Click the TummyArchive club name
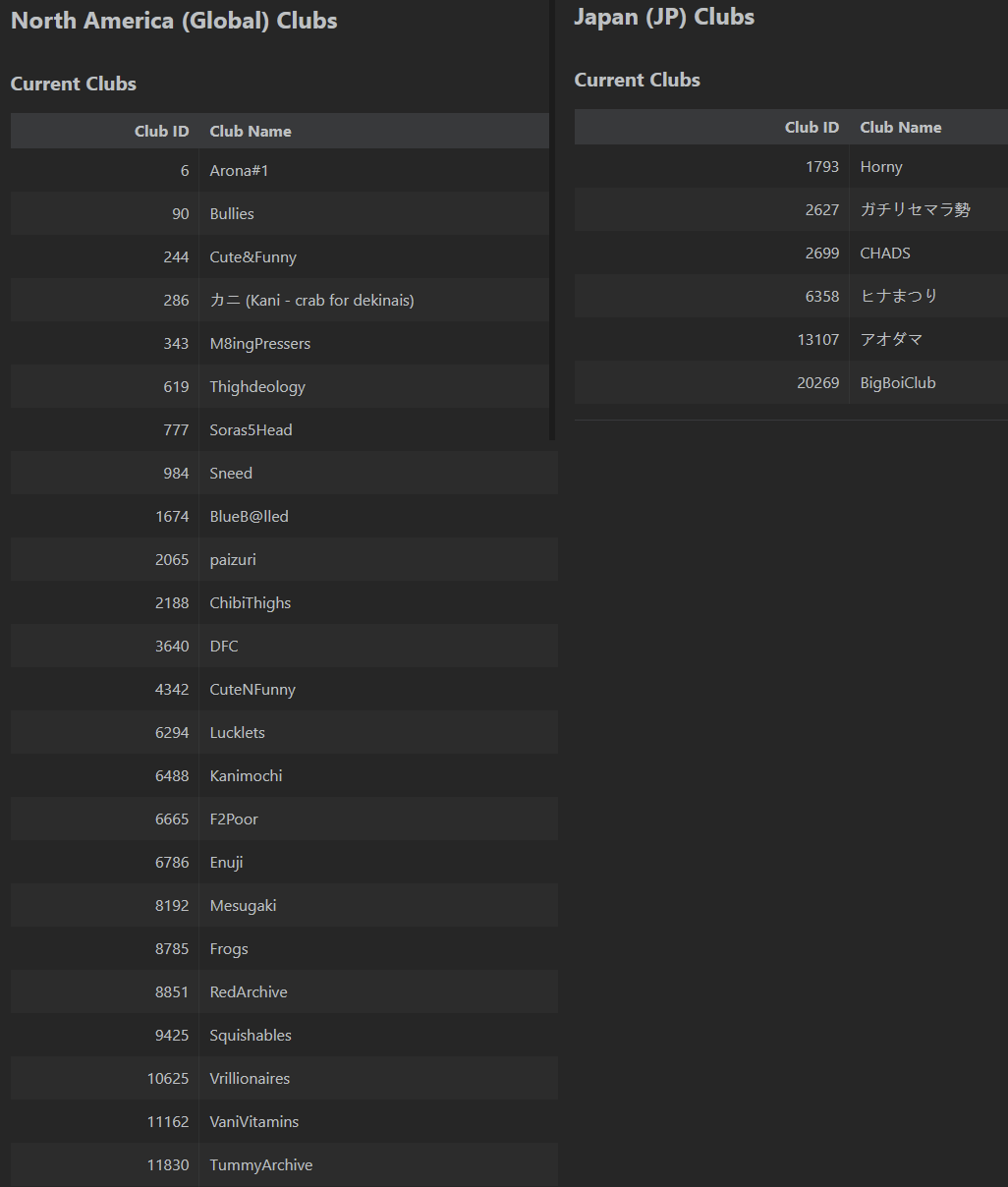The width and height of the screenshot is (1008, 1187). [x=261, y=1164]
